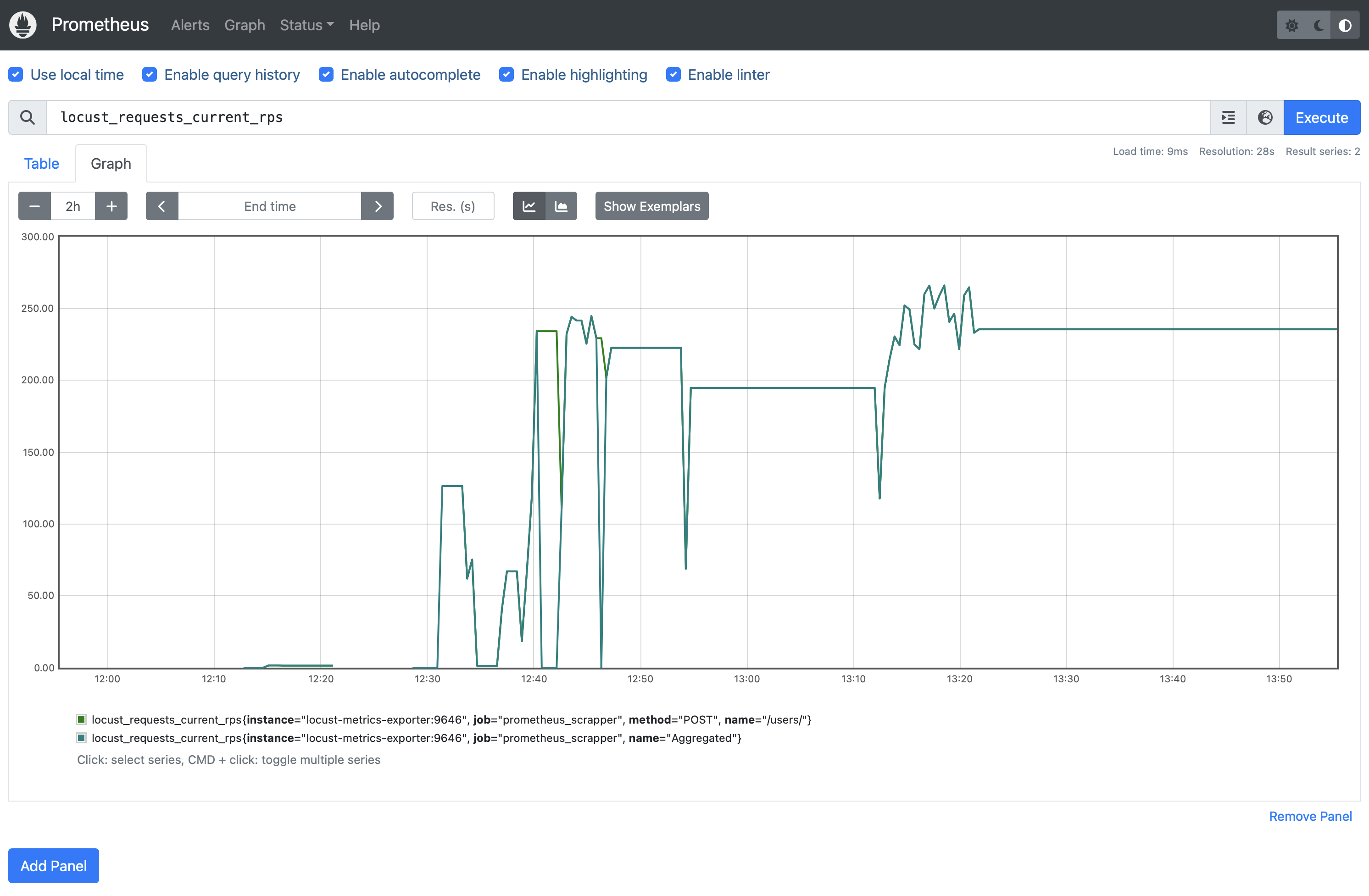Click the format expression icon

click(x=1228, y=117)
